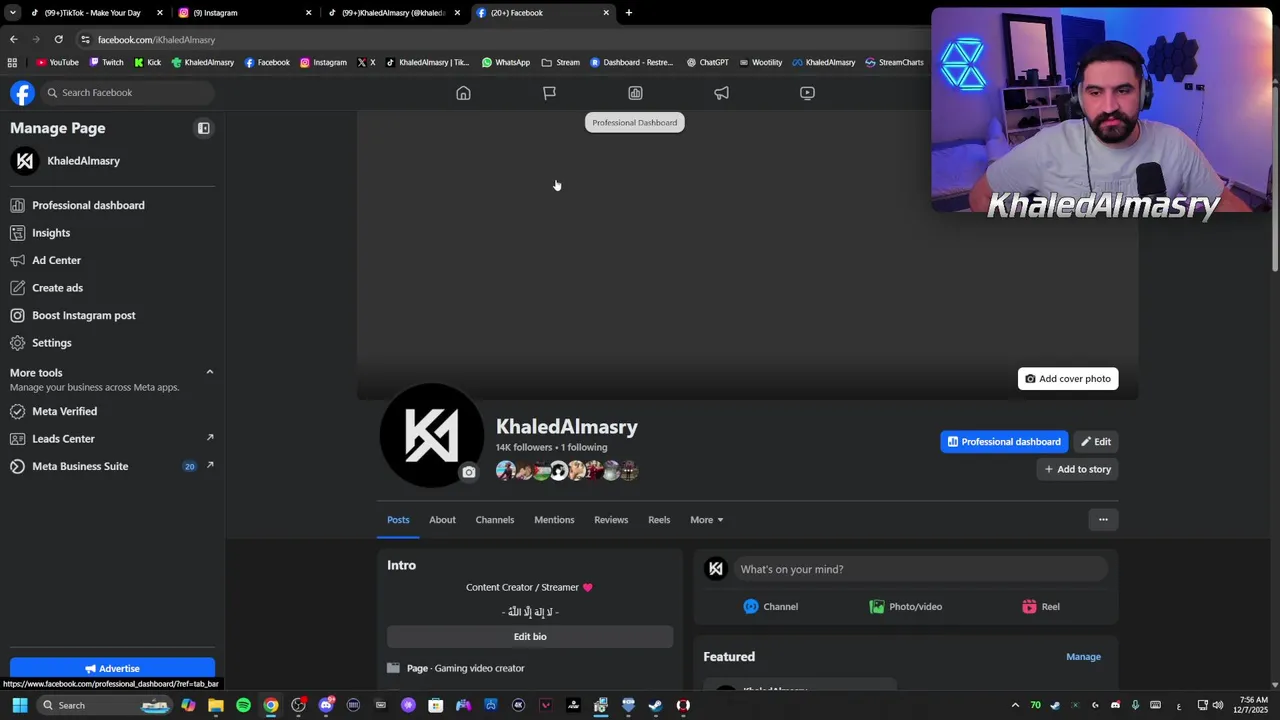Open a new browser tab
Screen dimensions: 1280x720
(629, 13)
